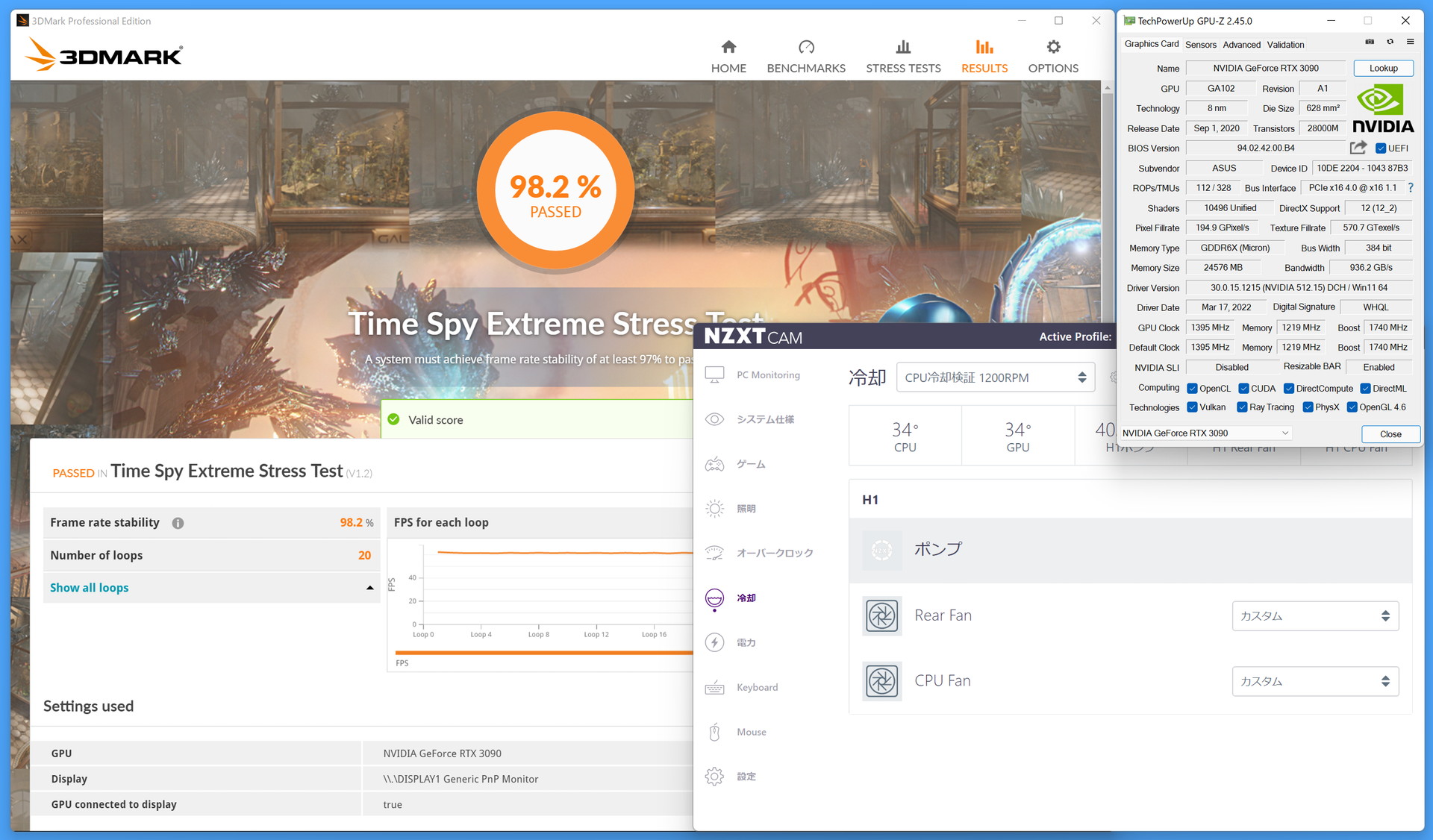Switch to 3DMark Results tab

coord(984,57)
